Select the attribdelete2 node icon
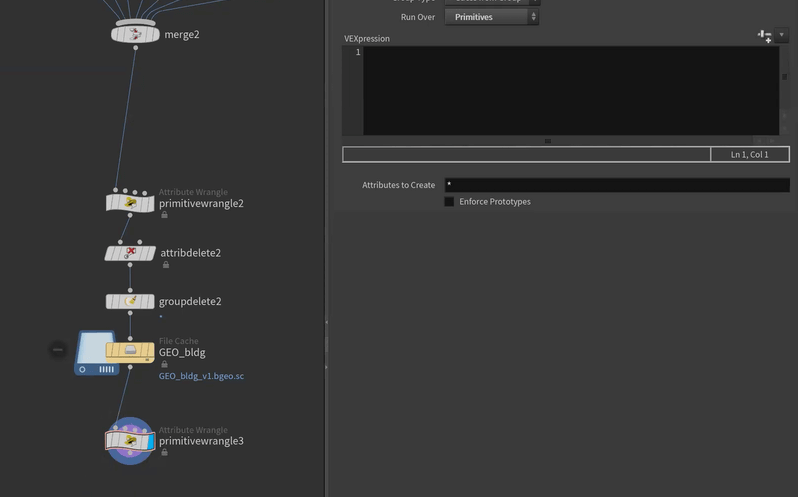The image size is (798, 497). (x=130, y=253)
